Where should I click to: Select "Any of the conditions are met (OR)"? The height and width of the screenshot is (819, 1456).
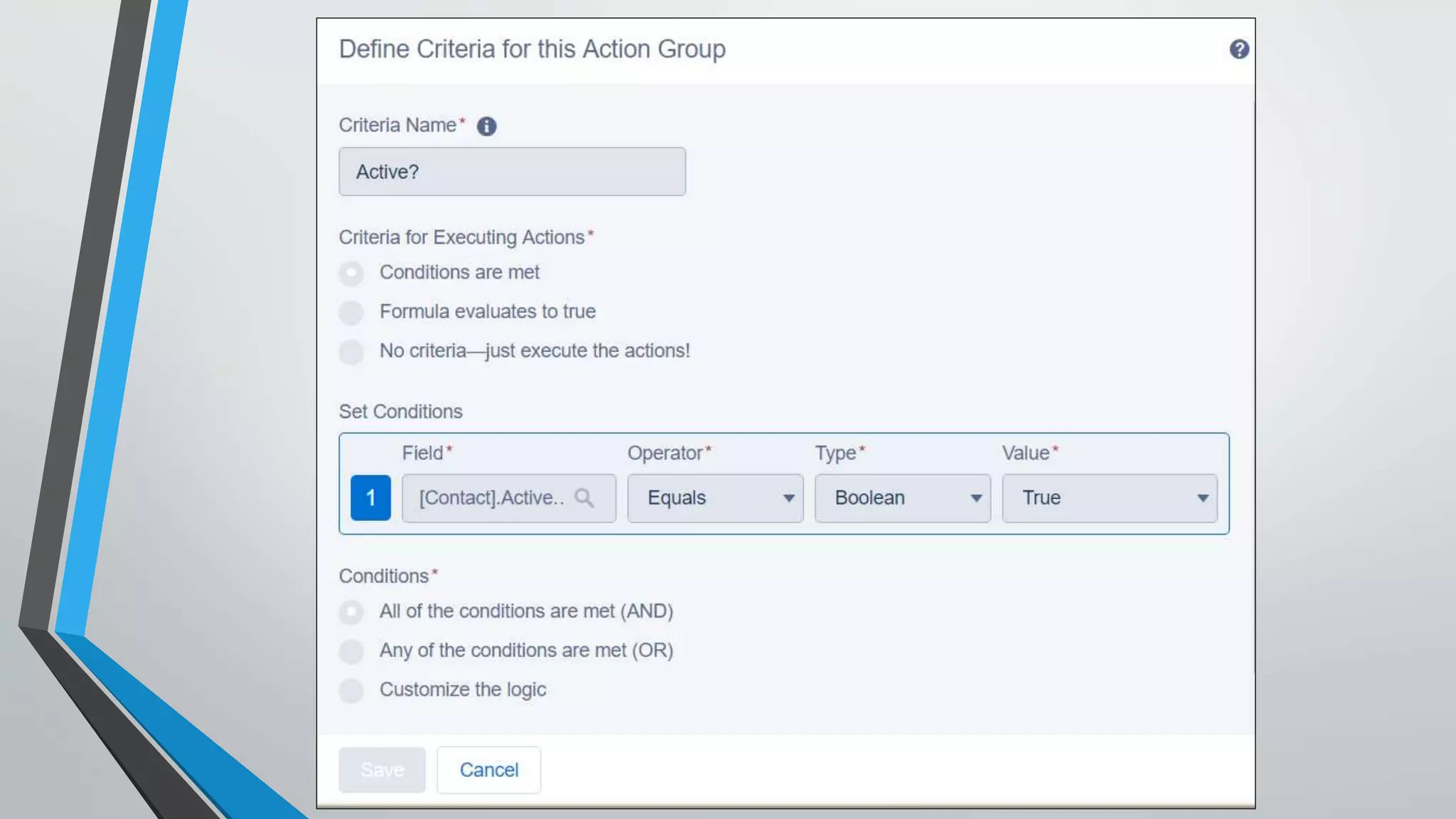(x=351, y=651)
